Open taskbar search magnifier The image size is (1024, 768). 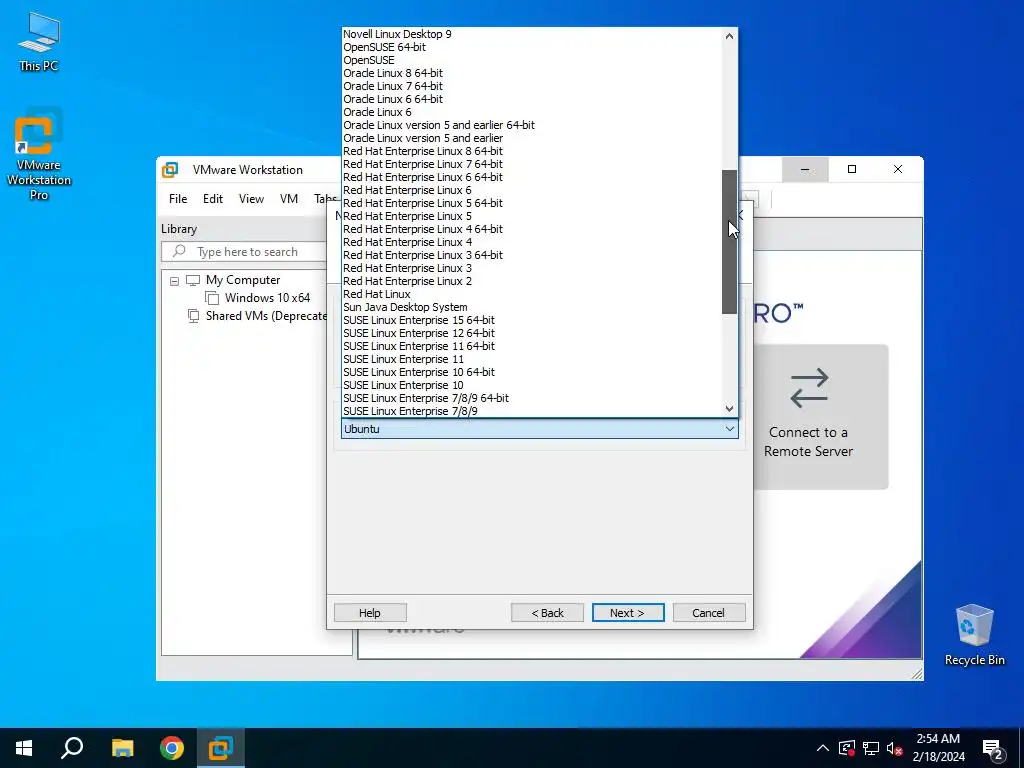(x=72, y=748)
